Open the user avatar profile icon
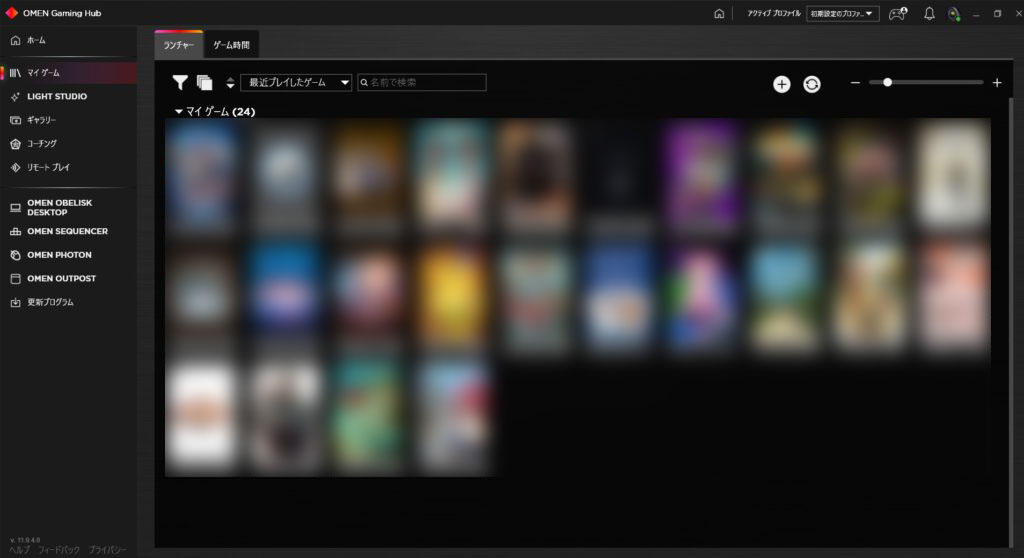1024x558 pixels. click(x=954, y=14)
